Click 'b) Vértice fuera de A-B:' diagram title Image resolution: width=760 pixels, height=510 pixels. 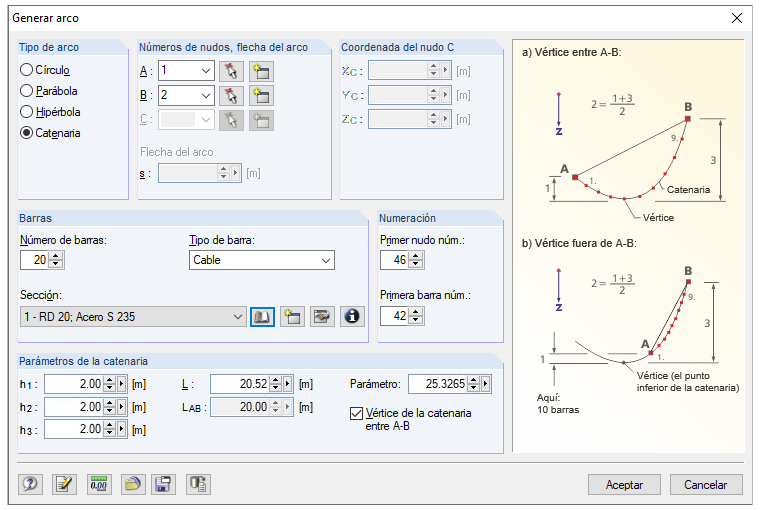579,243
